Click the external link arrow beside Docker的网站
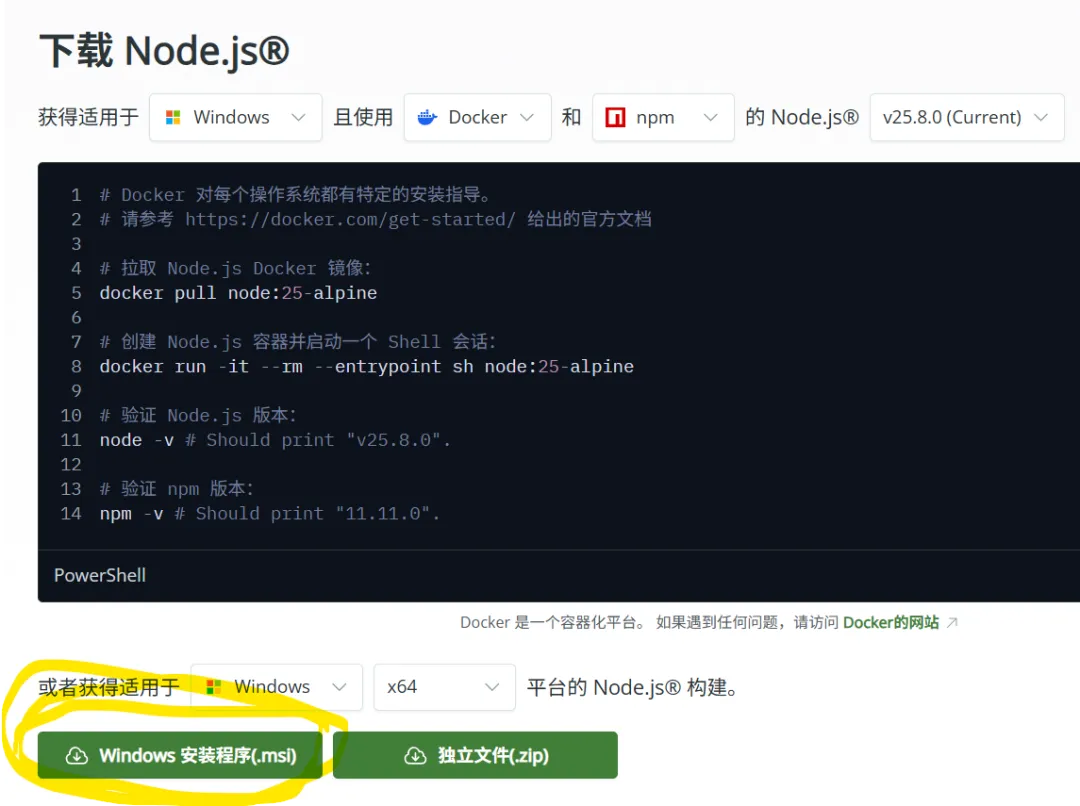 point(952,623)
